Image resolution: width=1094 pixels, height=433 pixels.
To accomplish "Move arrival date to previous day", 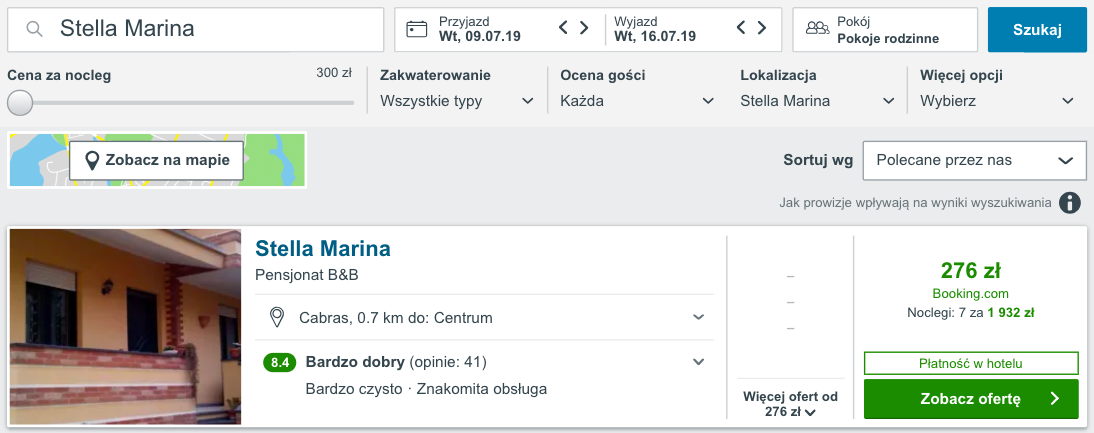I will click(564, 28).
